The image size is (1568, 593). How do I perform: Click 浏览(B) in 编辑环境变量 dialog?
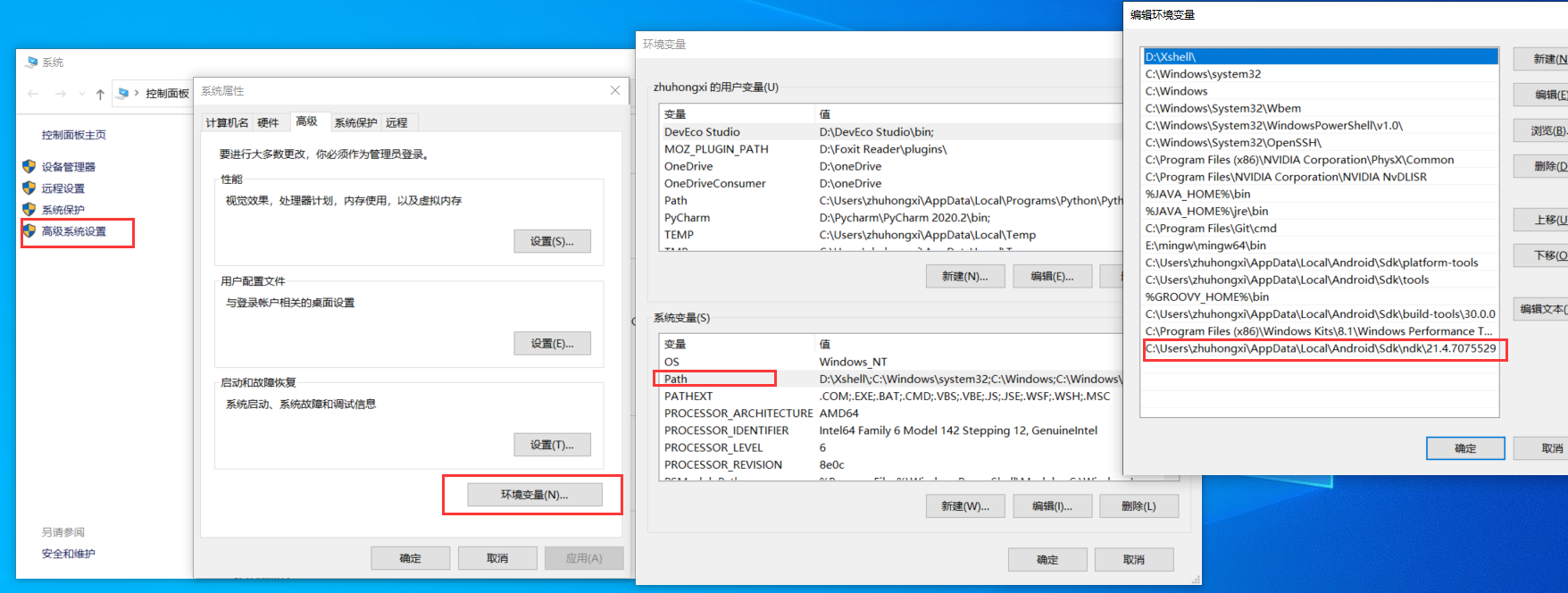pos(1540,130)
